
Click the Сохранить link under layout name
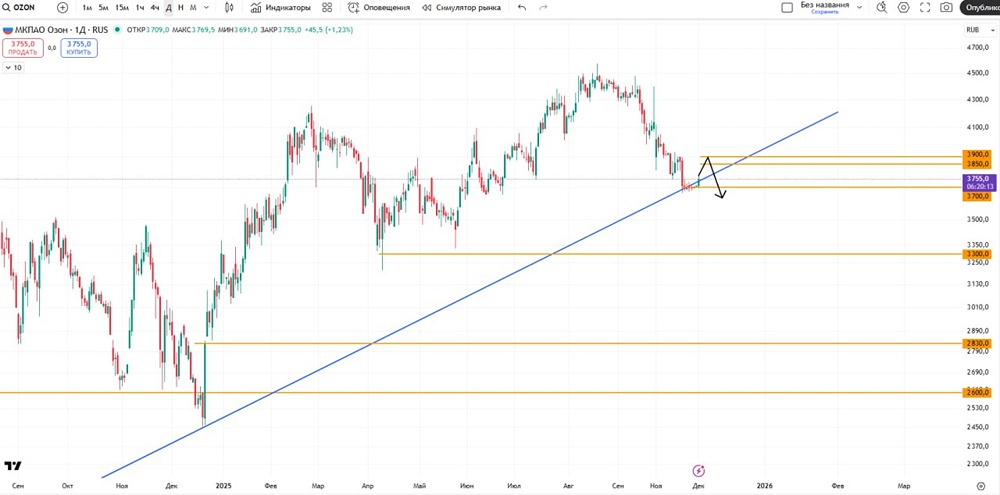[825, 12]
